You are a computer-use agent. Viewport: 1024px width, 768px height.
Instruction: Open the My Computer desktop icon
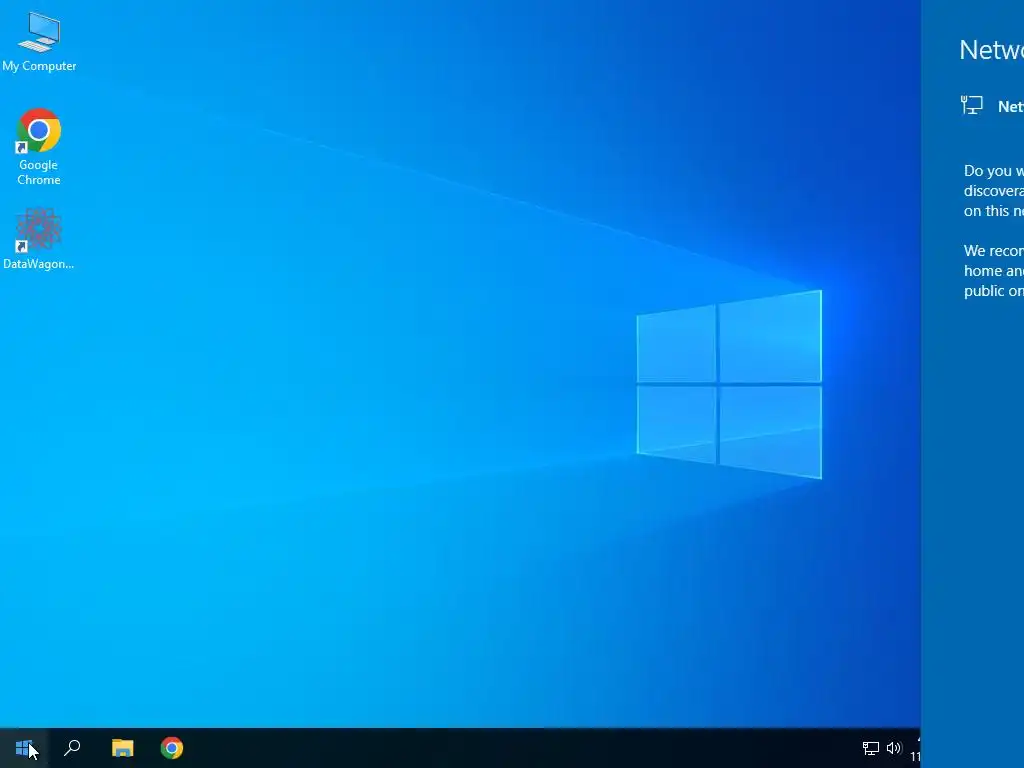point(39,42)
